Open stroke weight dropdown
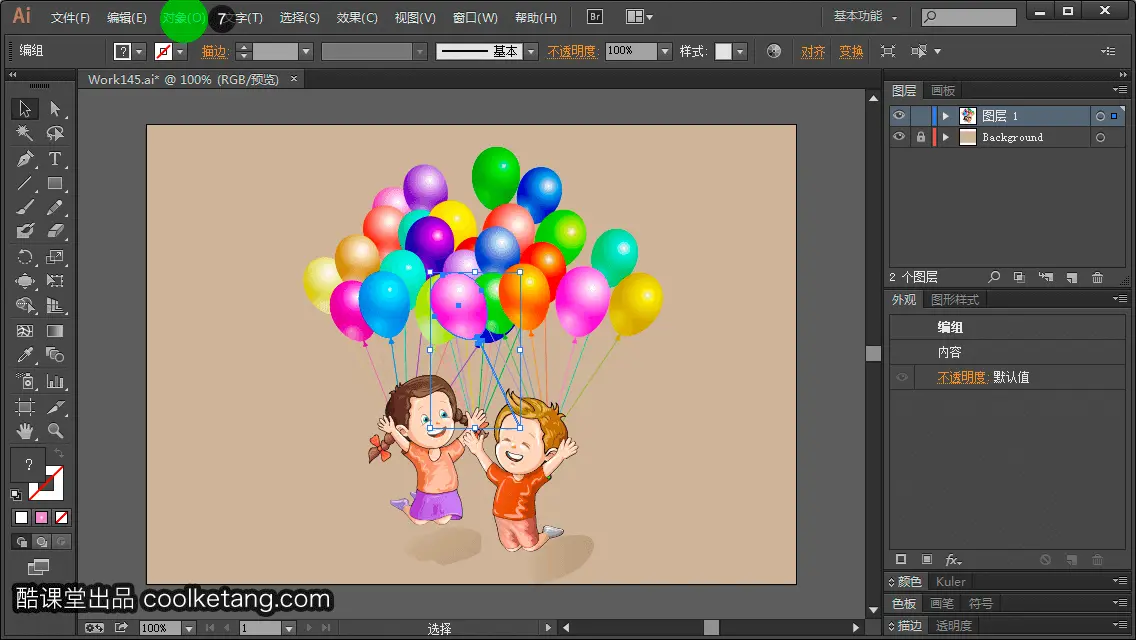1136x640 pixels. point(306,51)
